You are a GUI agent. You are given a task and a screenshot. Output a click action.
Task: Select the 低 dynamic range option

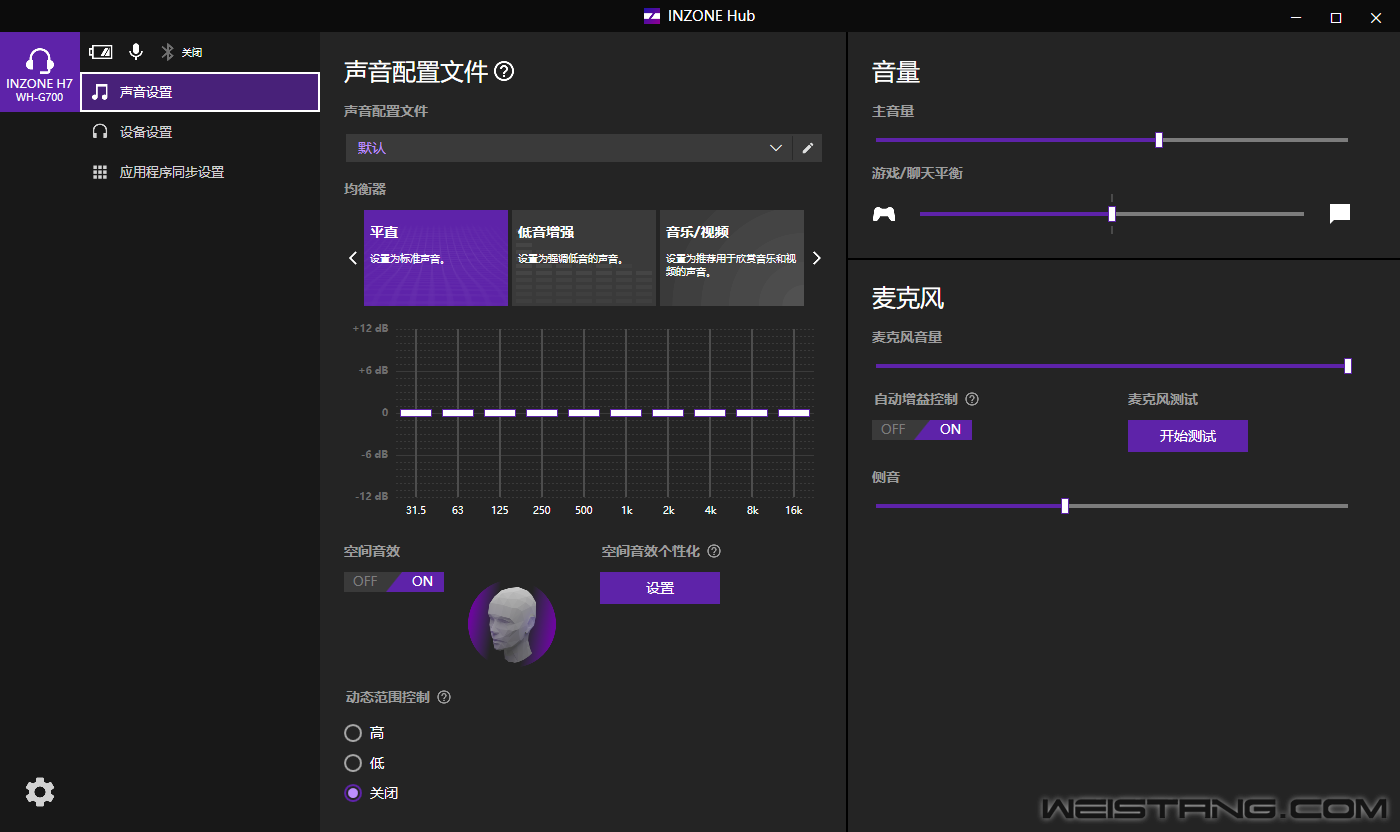pyautogui.click(x=353, y=763)
